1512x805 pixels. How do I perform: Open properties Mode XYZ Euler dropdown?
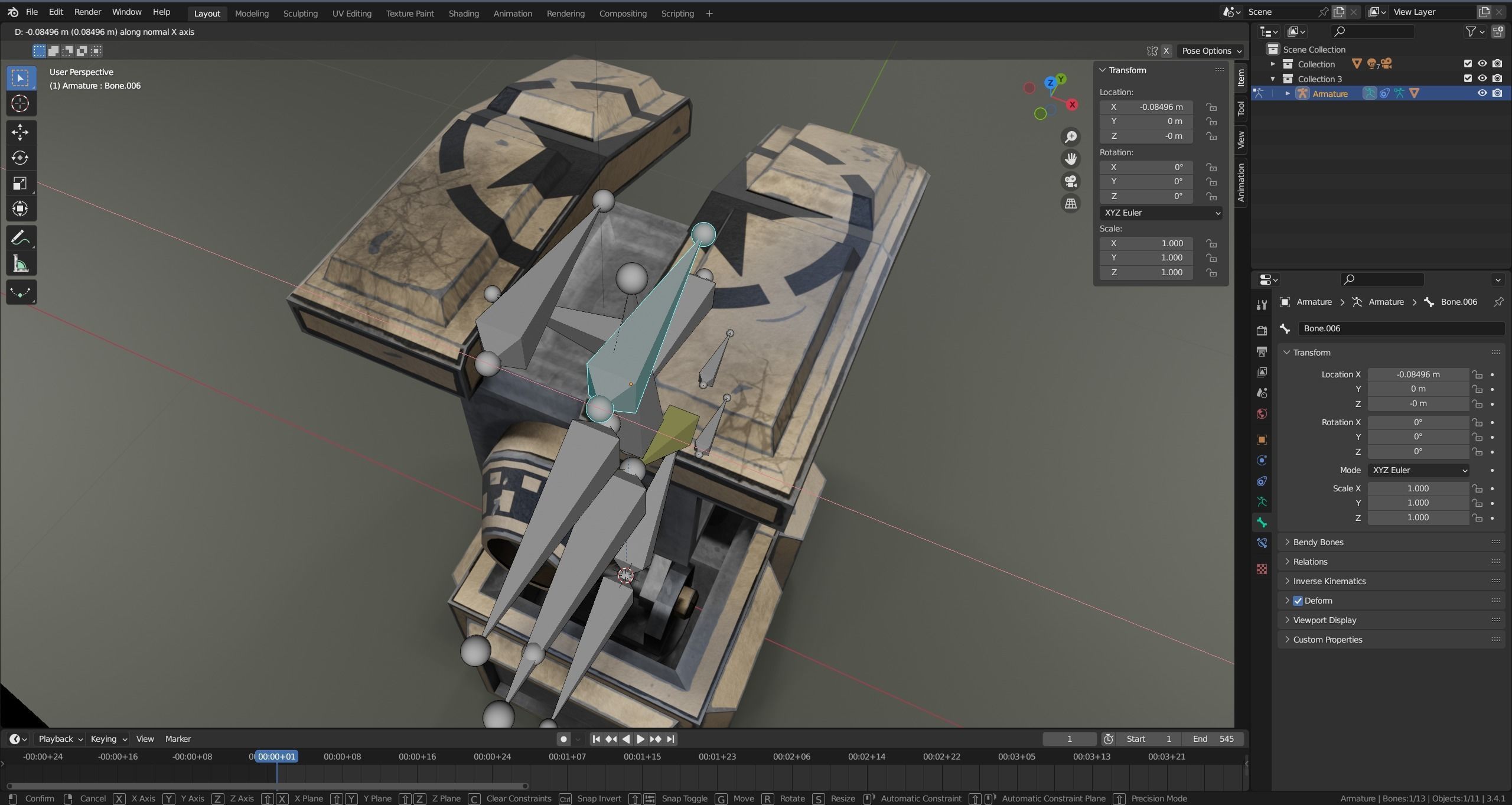tap(1419, 471)
